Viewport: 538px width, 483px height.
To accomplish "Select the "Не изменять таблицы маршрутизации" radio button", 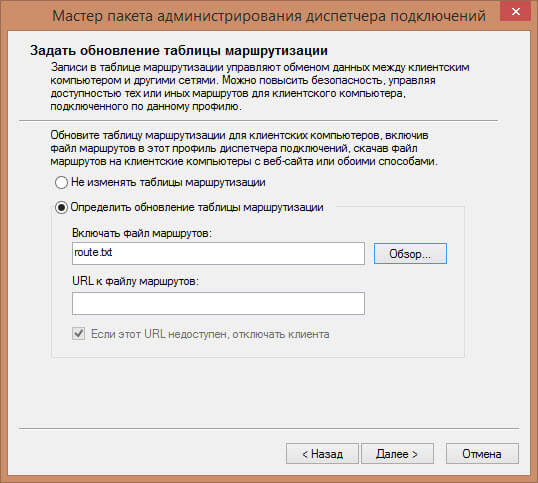I will pos(61,182).
